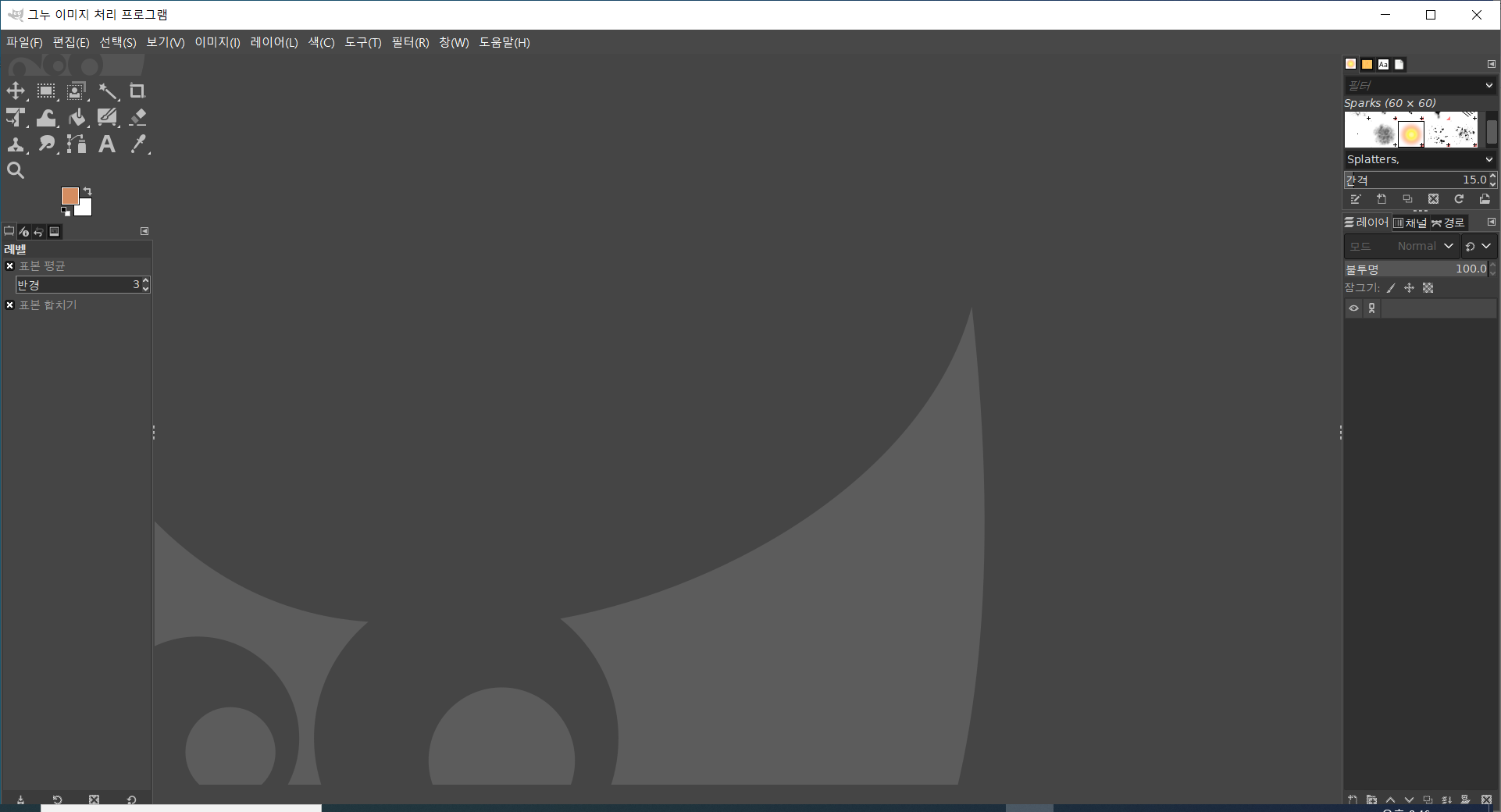Image resolution: width=1501 pixels, height=812 pixels.
Task: Open the Undo History tab
Action: 38,231
